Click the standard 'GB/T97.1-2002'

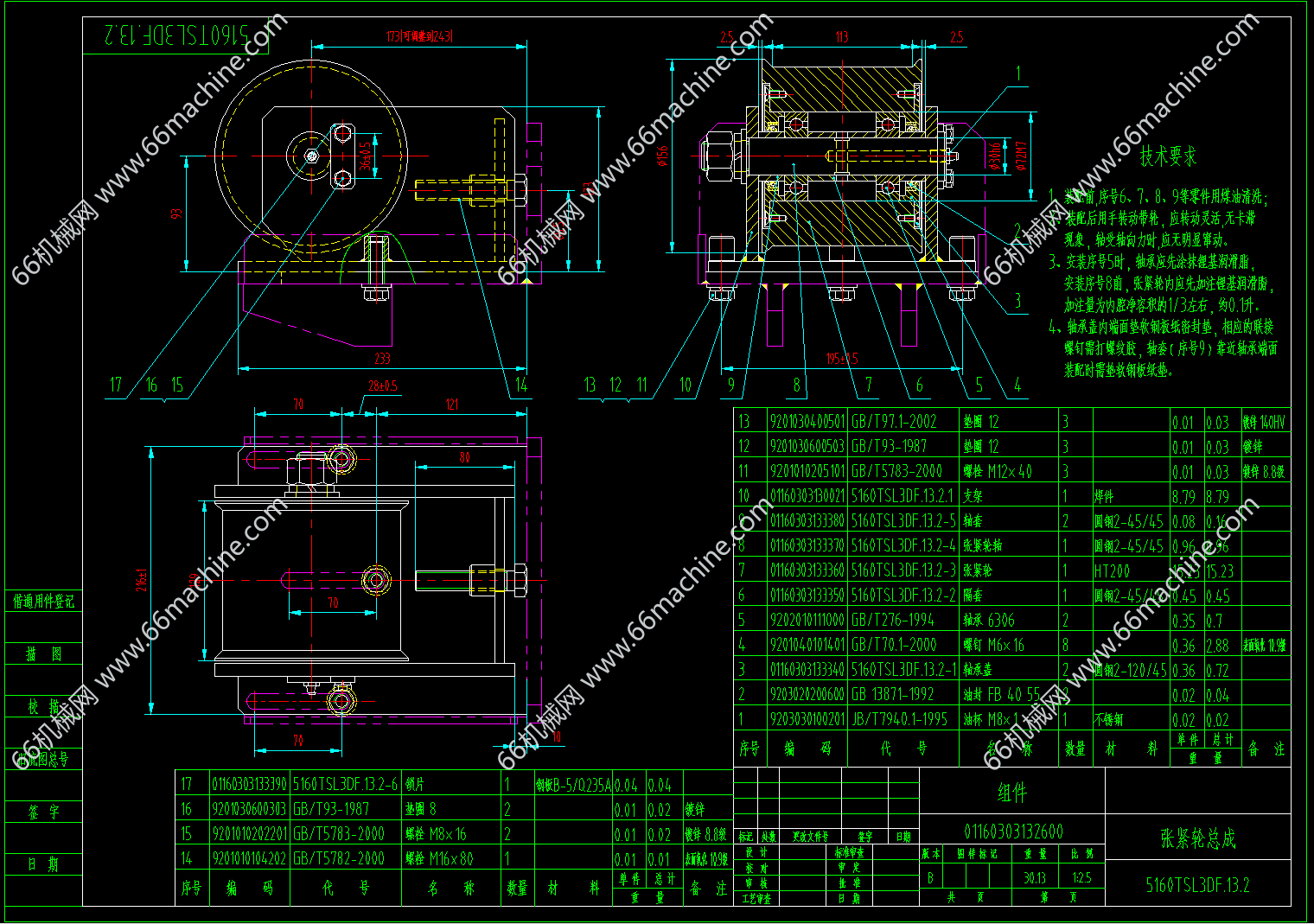point(894,422)
